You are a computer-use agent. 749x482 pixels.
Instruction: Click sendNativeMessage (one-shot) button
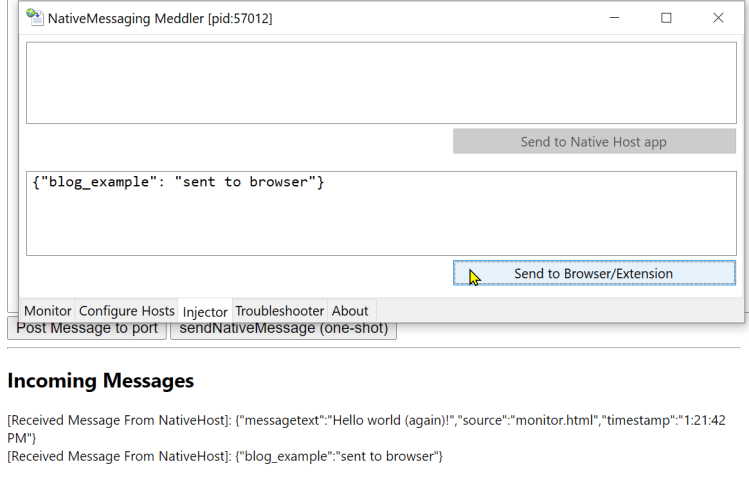tap(283, 328)
